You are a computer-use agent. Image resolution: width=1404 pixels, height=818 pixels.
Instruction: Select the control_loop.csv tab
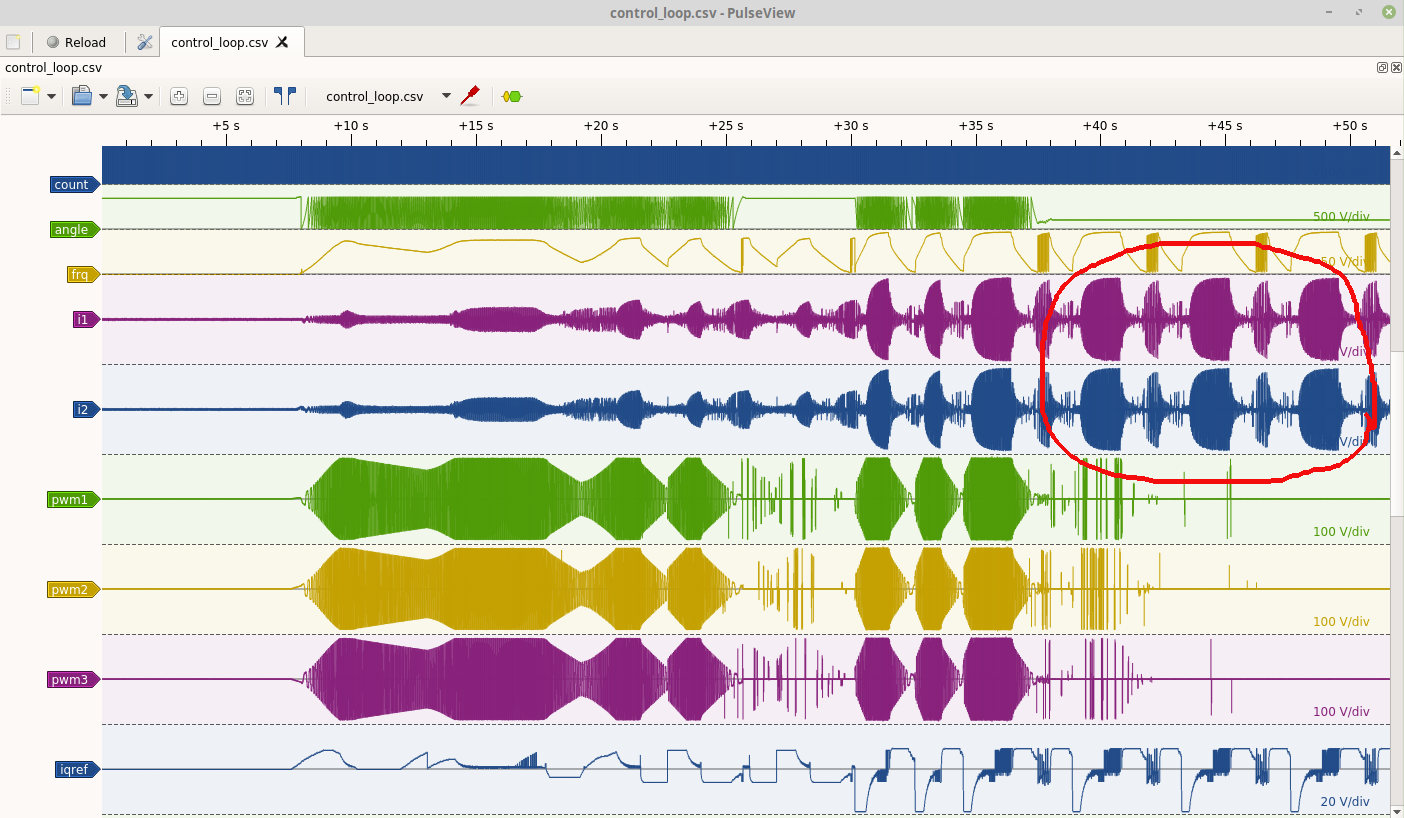click(x=218, y=42)
